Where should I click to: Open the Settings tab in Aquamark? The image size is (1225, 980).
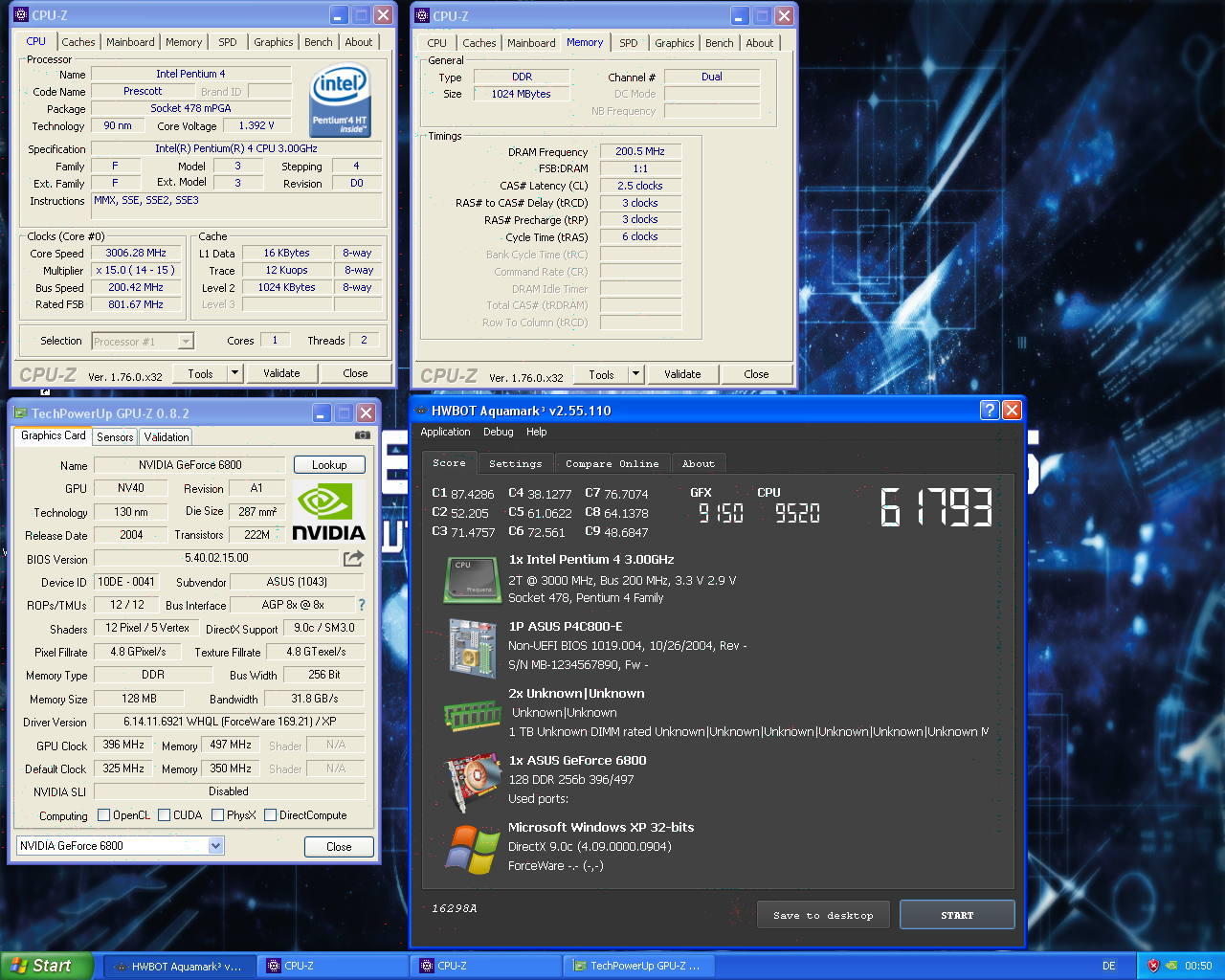pyautogui.click(x=516, y=463)
